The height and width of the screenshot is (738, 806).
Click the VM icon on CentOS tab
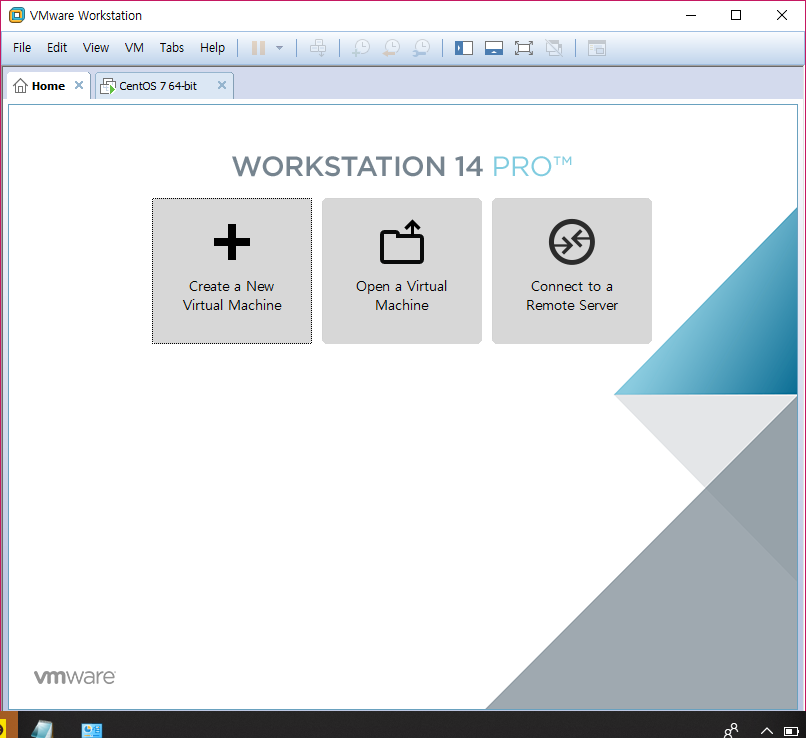pos(107,86)
